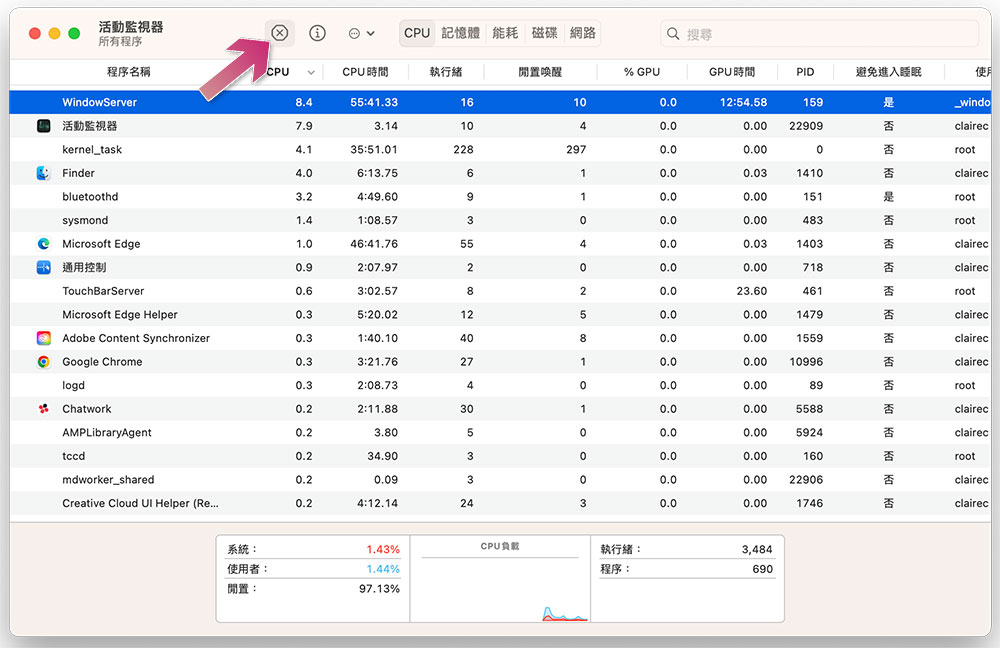Click PID value 22909
The image size is (1000, 648).
click(x=805, y=126)
